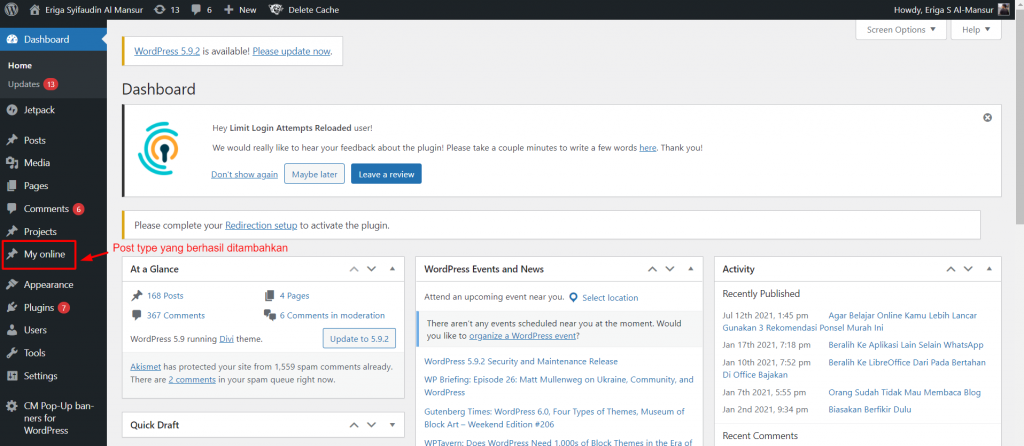Open the 367 Comments link
This screenshot has height=446, width=1024.
click(x=176, y=315)
